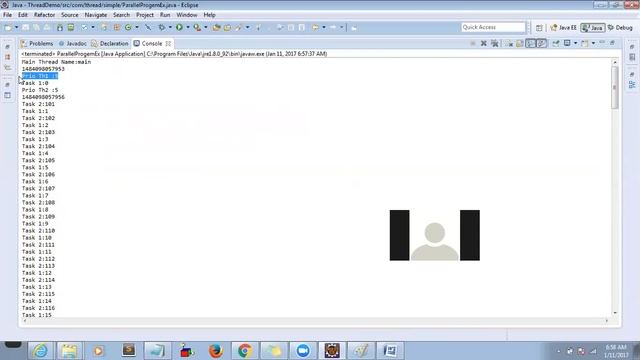
Task: Open the Project menu
Action: [145, 15]
